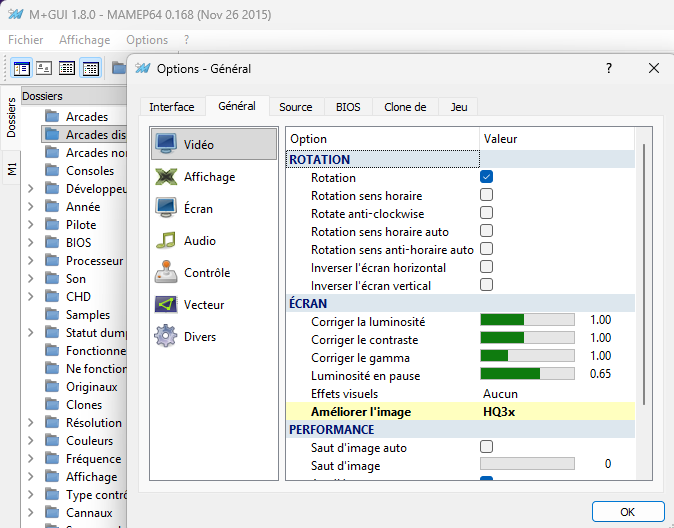674x528 pixels.
Task: Expand the Année folder tree node
Action: (x=30, y=207)
